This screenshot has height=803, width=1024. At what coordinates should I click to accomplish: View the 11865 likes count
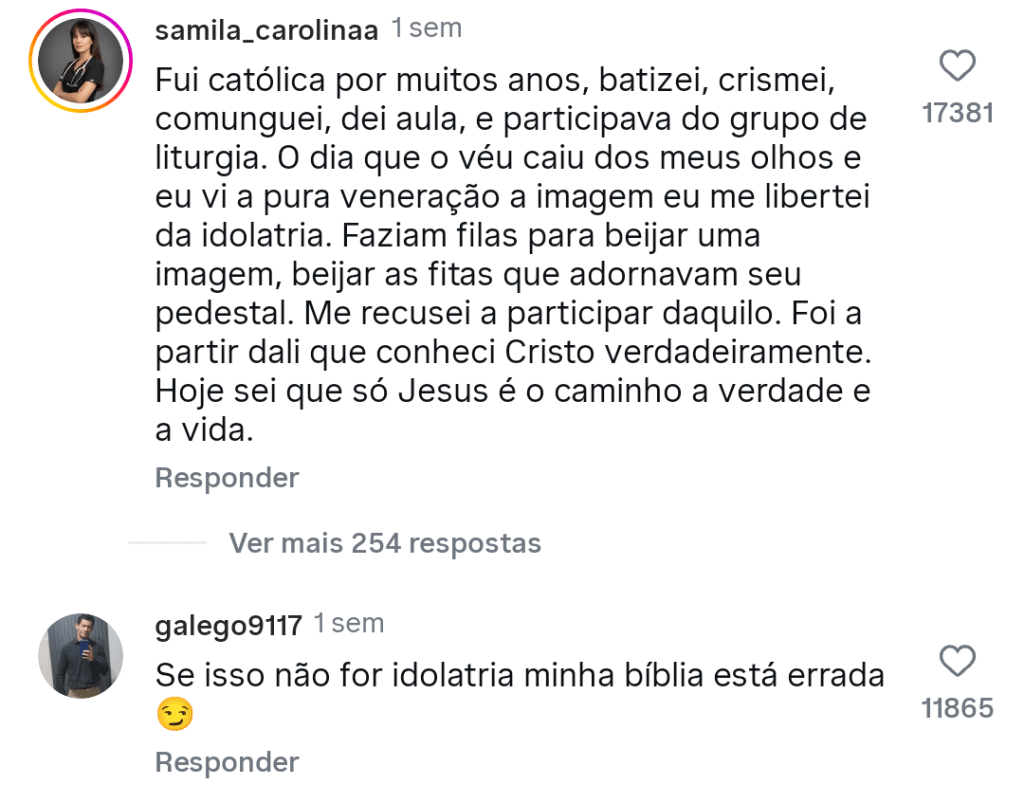point(957,708)
